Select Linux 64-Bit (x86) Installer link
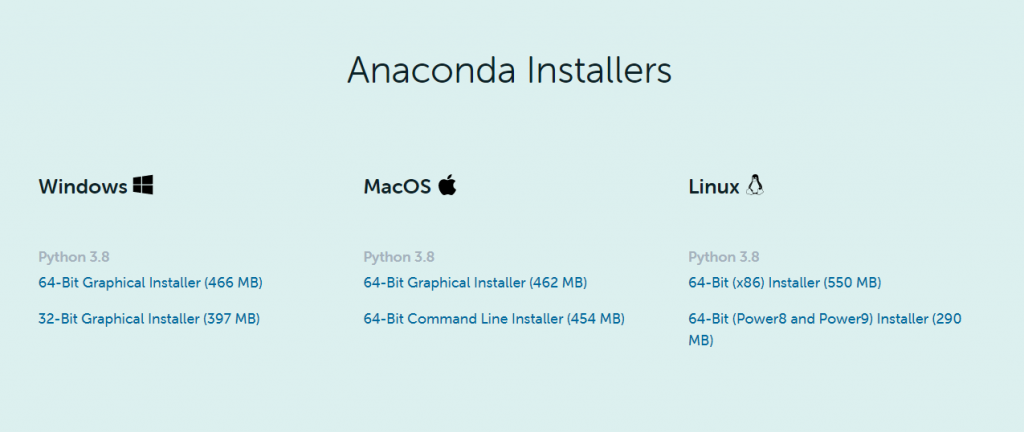Image resolution: width=1024 pixels, height=432 pixels. tap(785, 283)
